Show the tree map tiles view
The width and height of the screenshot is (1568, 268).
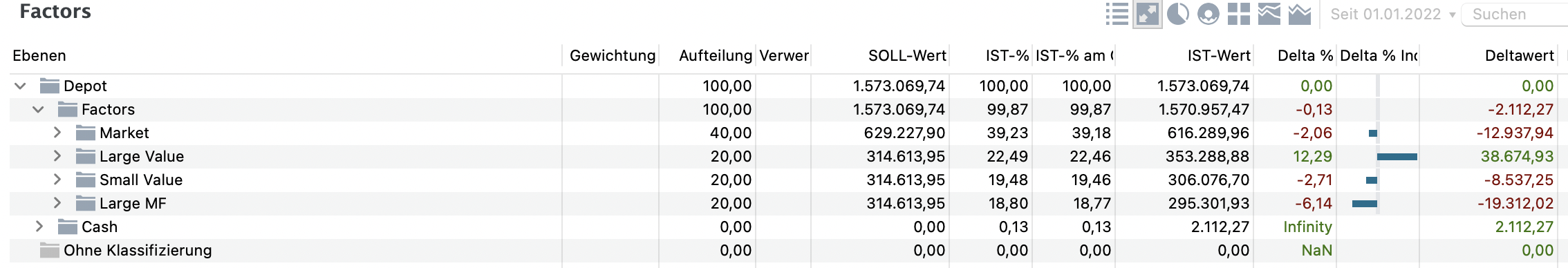pyautogui.click(x=1238, y=14)
